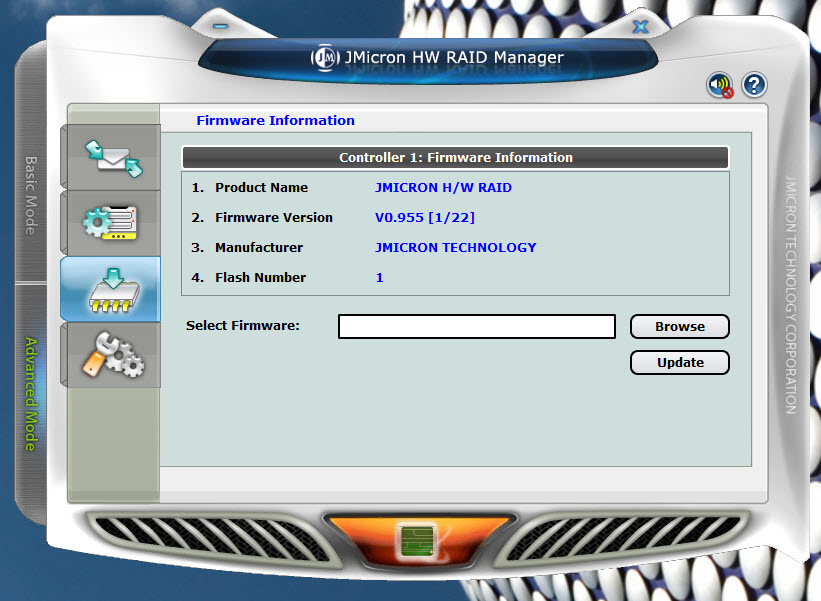Screen dimensions: 821x601
Task: Click the 'JMicron HW RAID Manager' title text
Action: click(454, 57)
